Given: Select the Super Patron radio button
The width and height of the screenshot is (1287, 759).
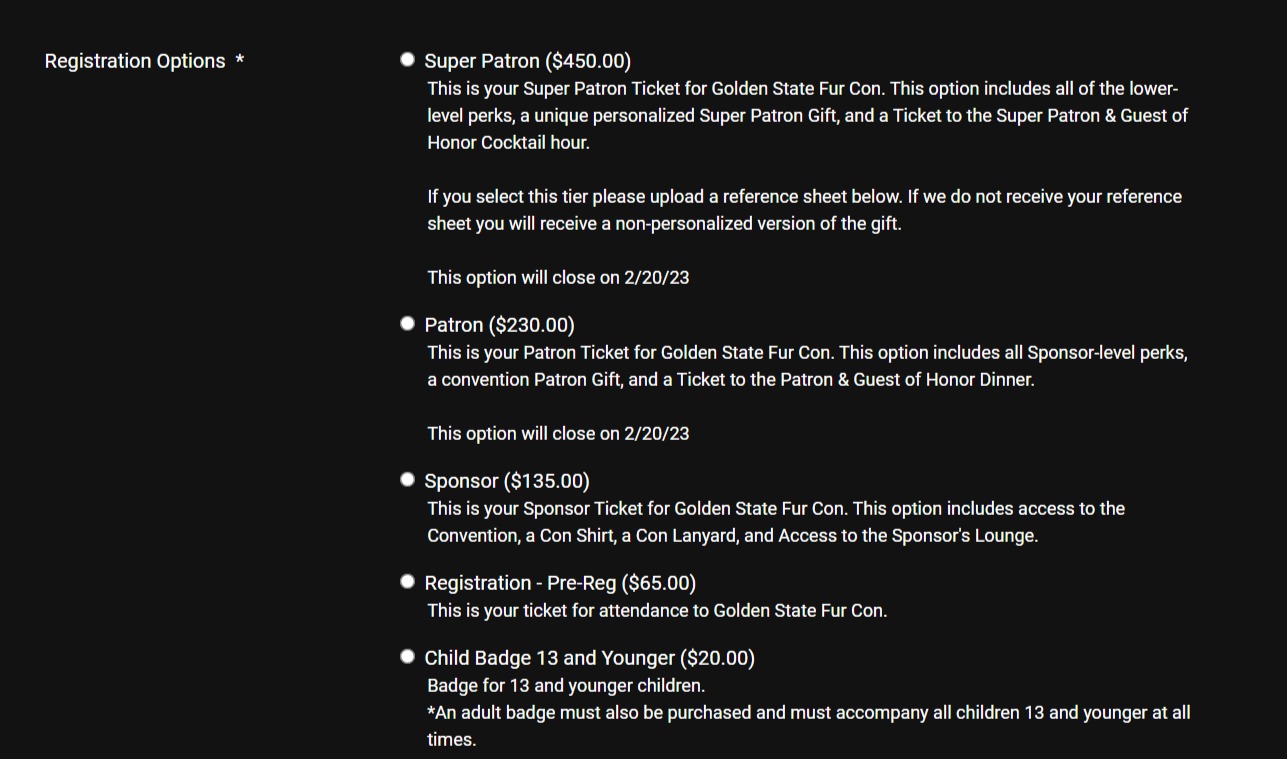Looking at the screenshot, I should click(x=407, y=60).
